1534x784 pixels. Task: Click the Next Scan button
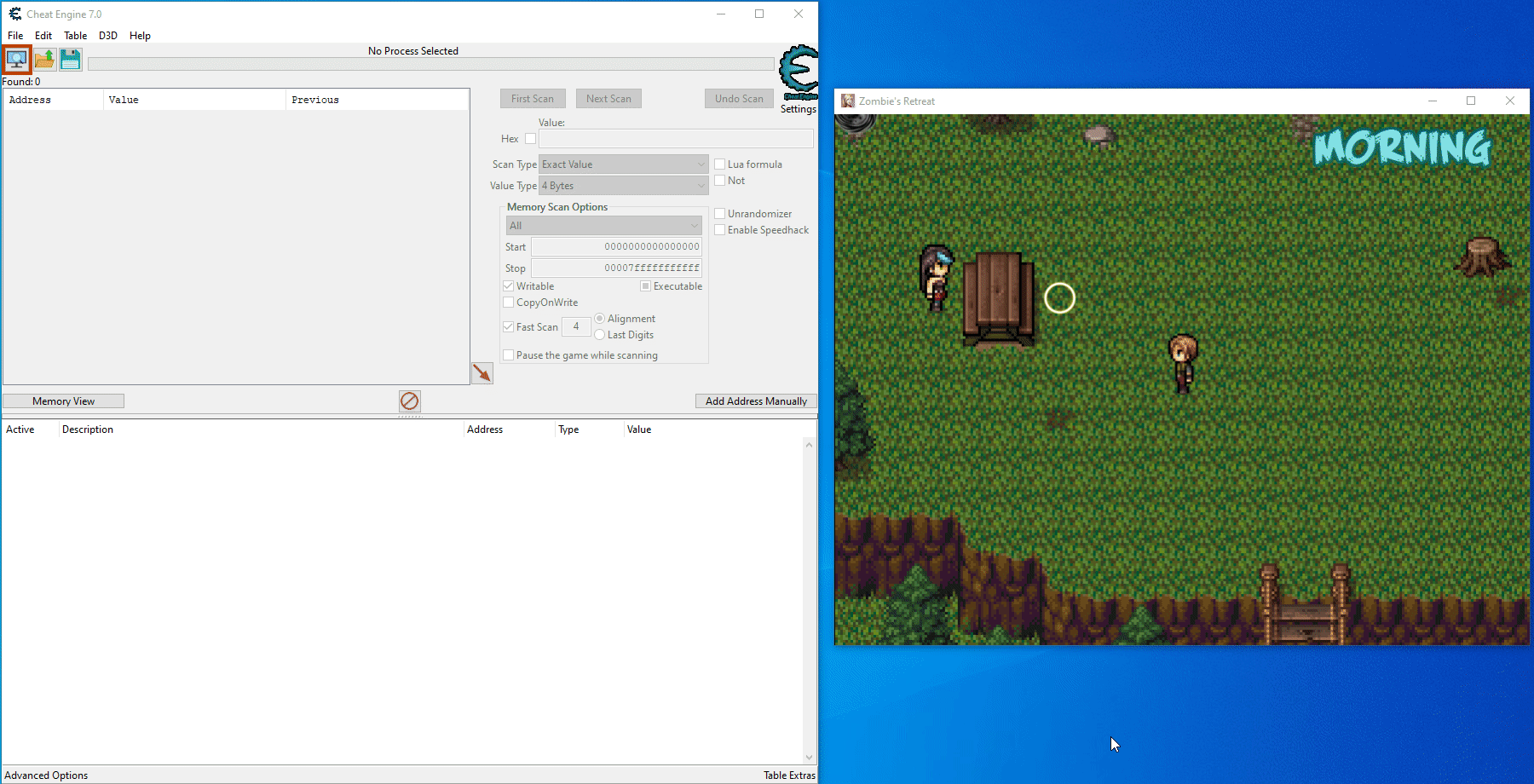click(608, 98)
